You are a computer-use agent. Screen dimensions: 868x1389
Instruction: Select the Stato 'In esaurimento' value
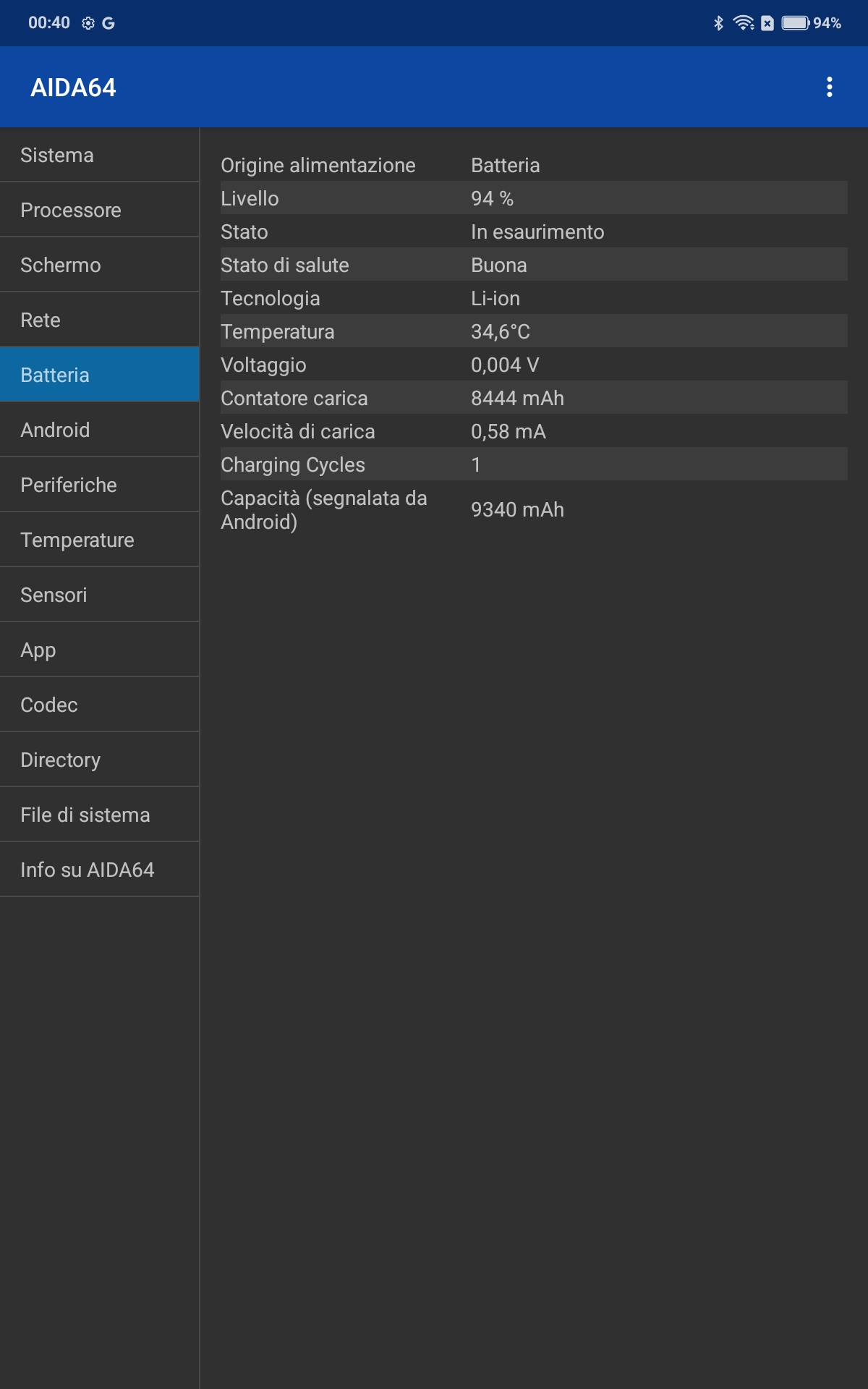pos(537,231)
